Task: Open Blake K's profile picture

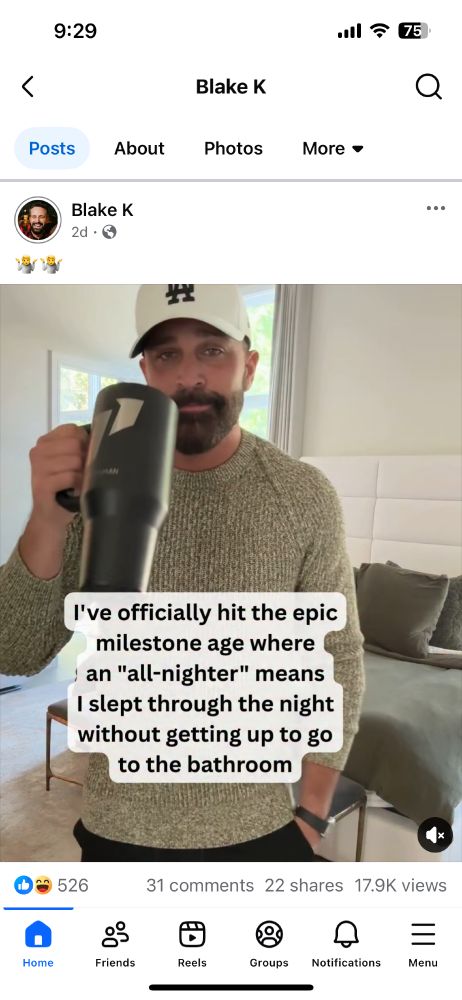Action: pos(38,220)
